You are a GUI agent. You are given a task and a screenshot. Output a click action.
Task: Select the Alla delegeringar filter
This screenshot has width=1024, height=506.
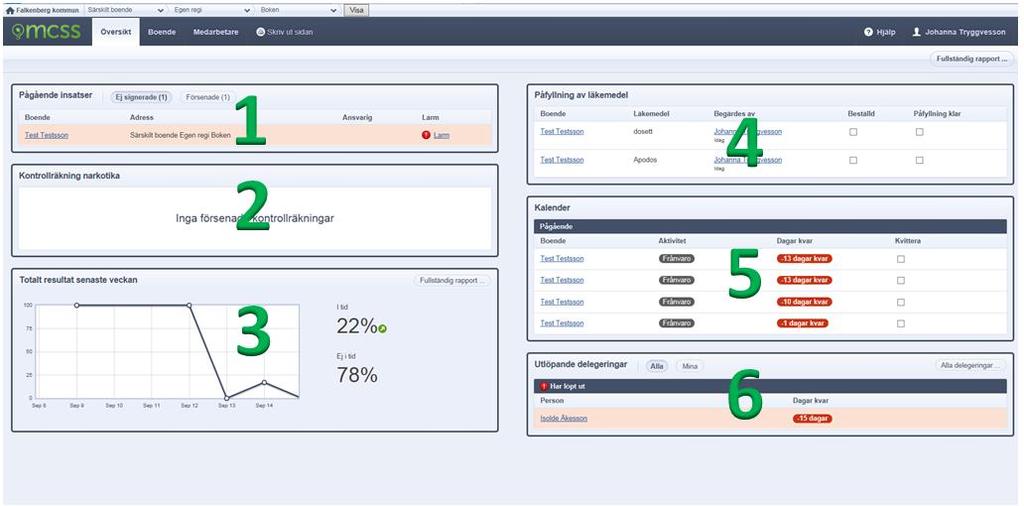(657, 366)
